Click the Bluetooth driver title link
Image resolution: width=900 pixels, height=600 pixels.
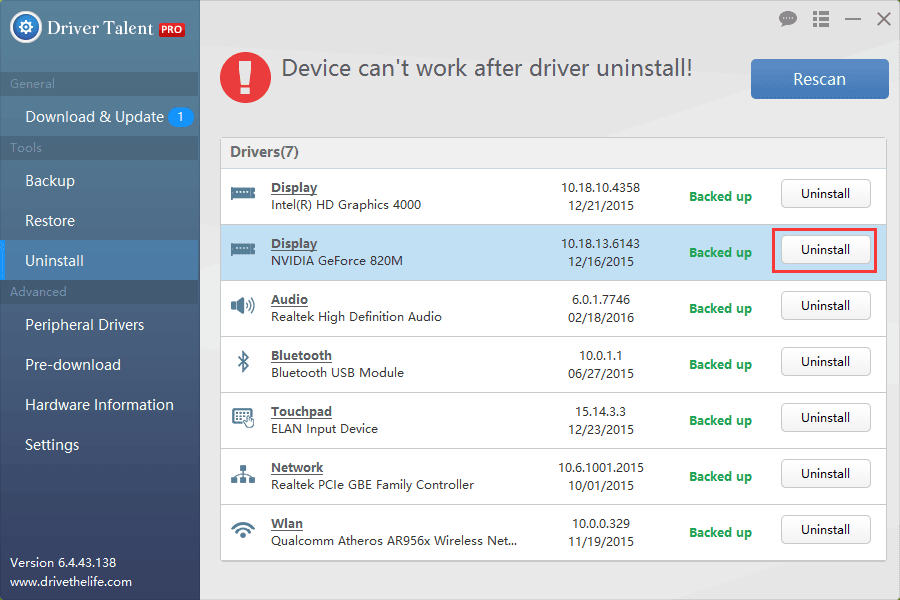coord(301,356)
